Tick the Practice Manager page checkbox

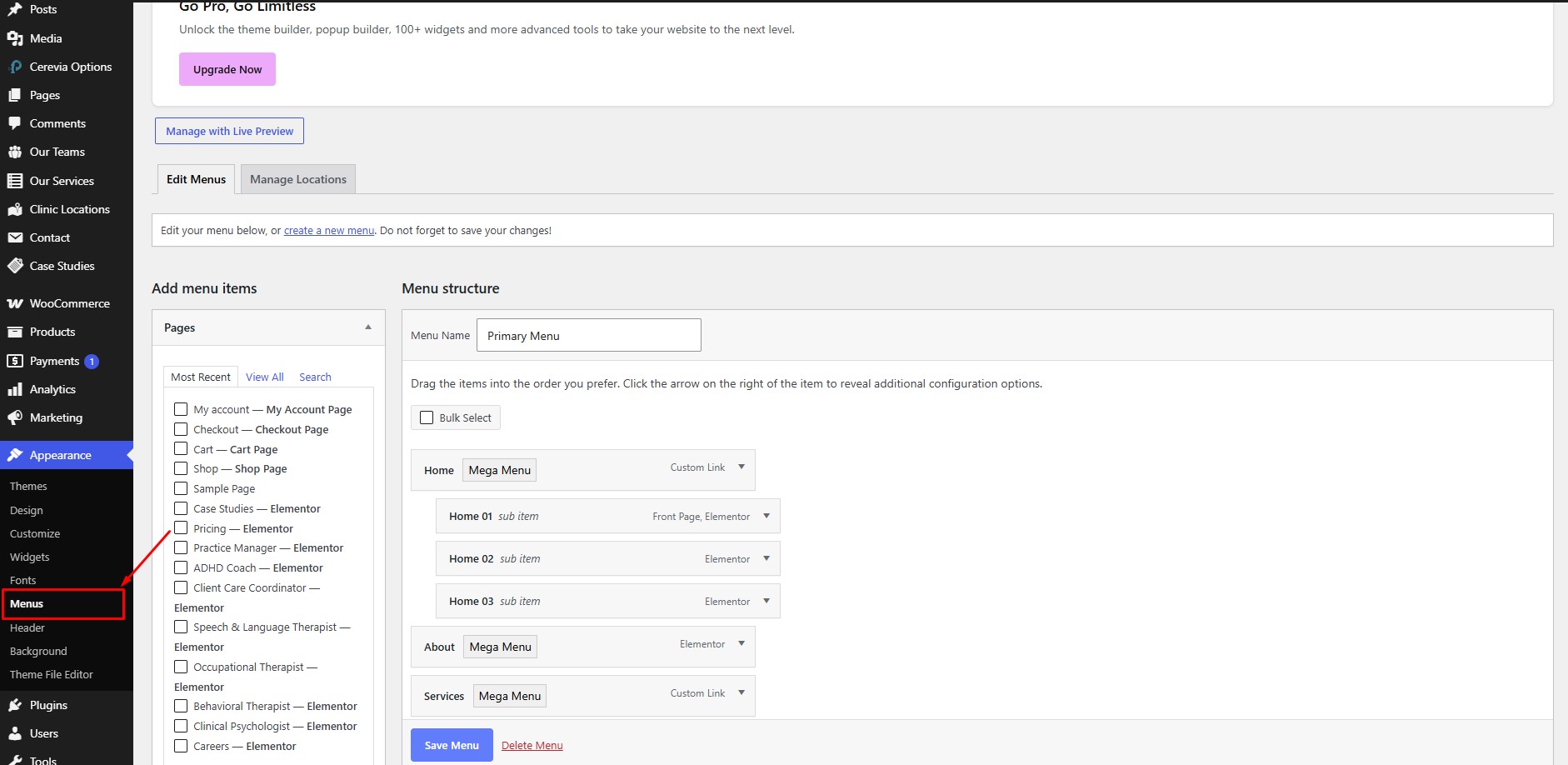point(181,547)
